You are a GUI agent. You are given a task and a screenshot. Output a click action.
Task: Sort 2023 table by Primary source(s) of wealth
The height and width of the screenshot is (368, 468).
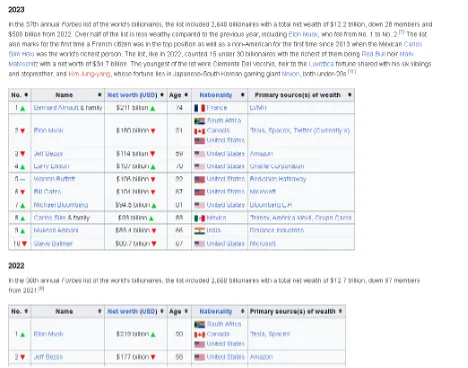(x=349, y=95)
